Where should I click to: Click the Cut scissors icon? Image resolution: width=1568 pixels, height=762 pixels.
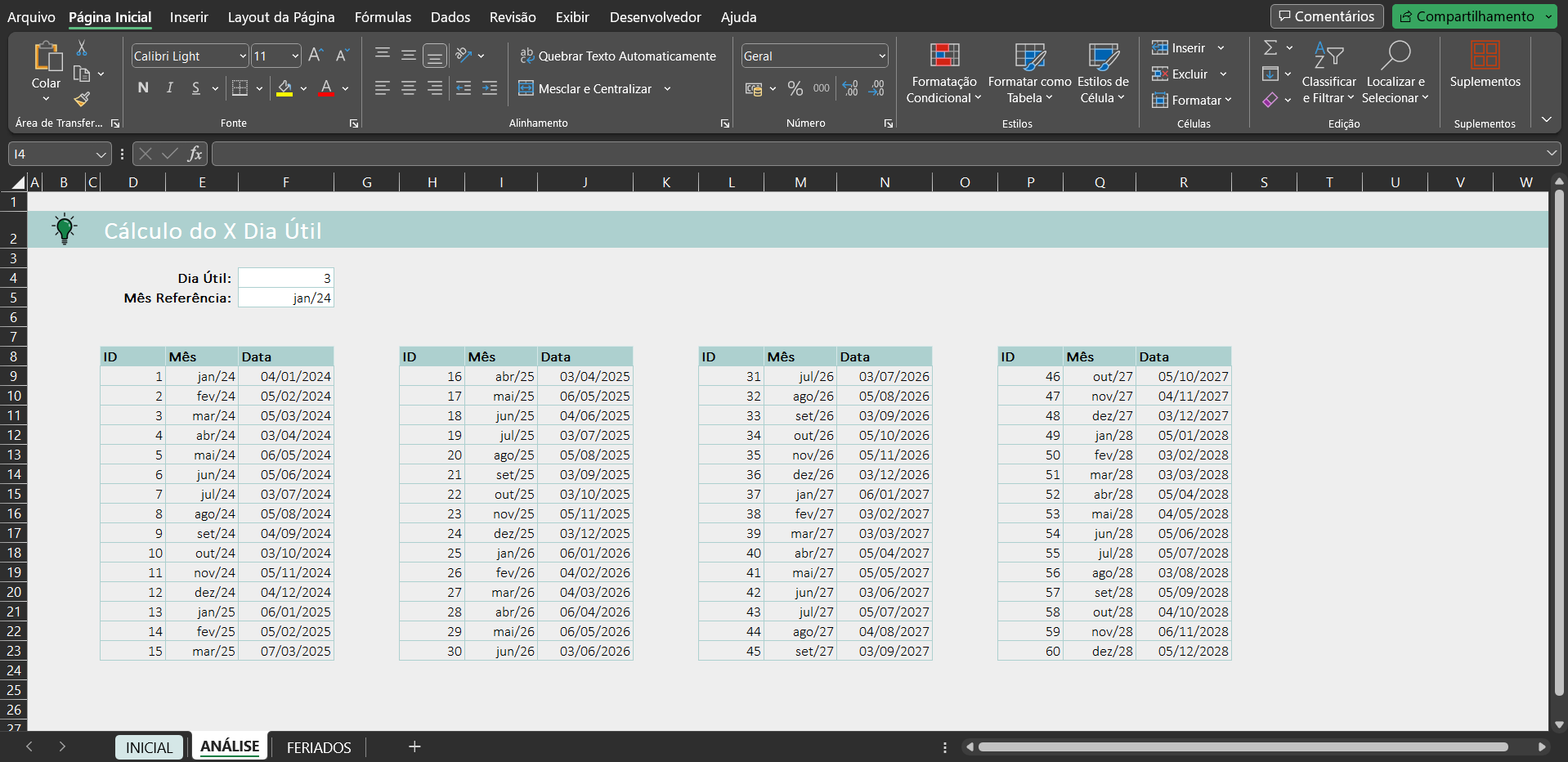(82, 48)
